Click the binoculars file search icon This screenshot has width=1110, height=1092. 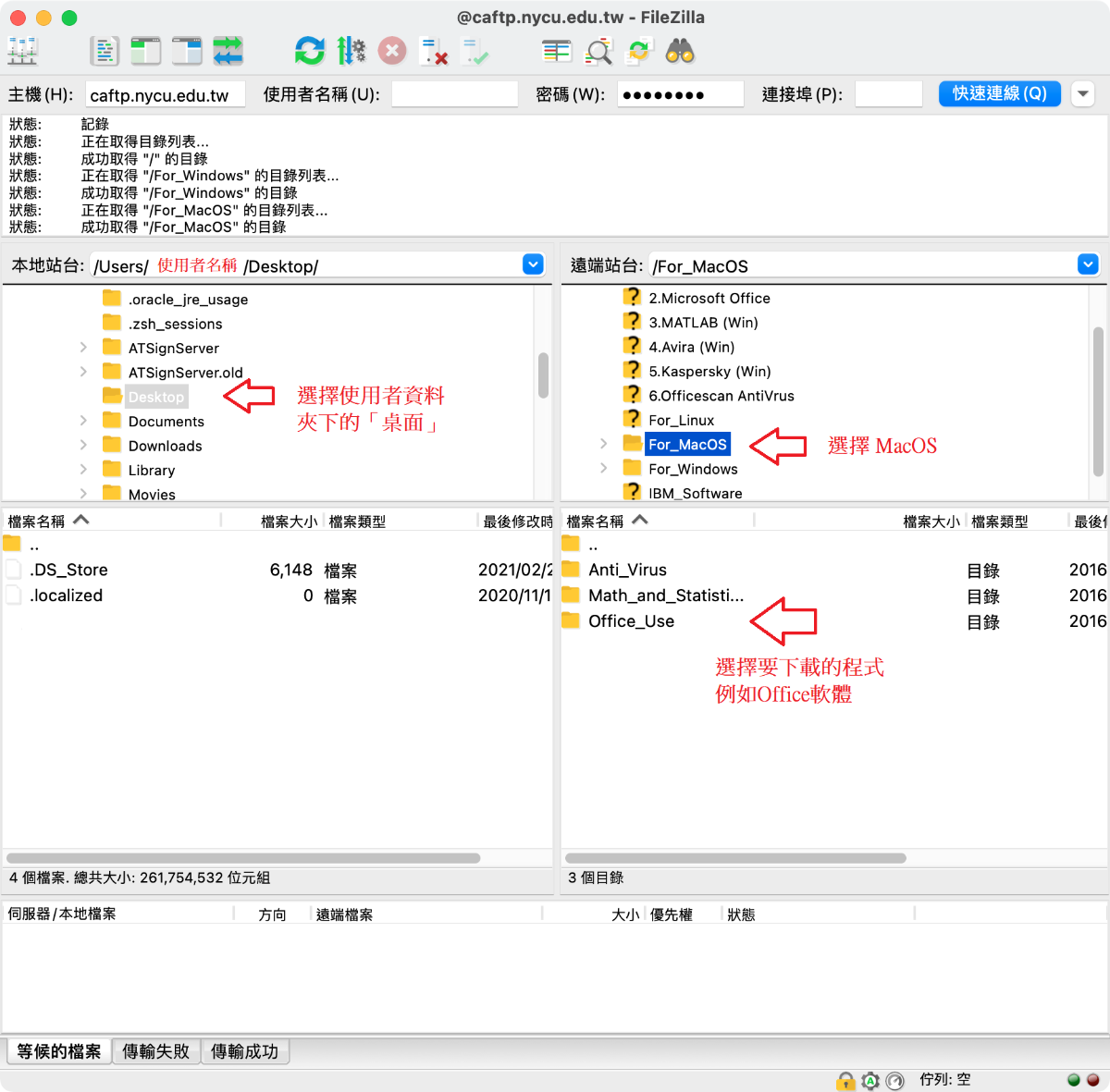pos(680,51)
